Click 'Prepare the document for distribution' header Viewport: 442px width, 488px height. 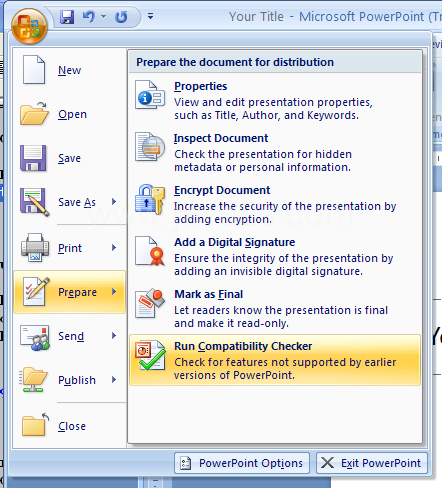tap(235, 62)
